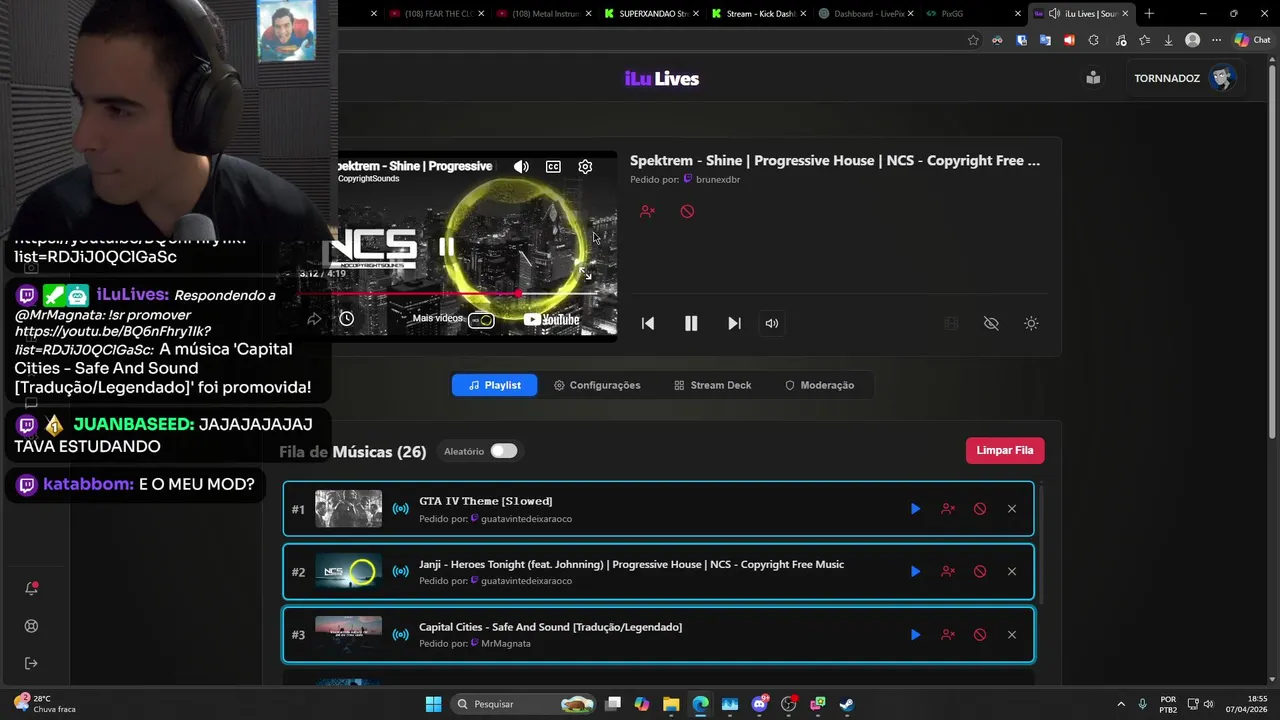Open the Stream Deck tab

712,385
